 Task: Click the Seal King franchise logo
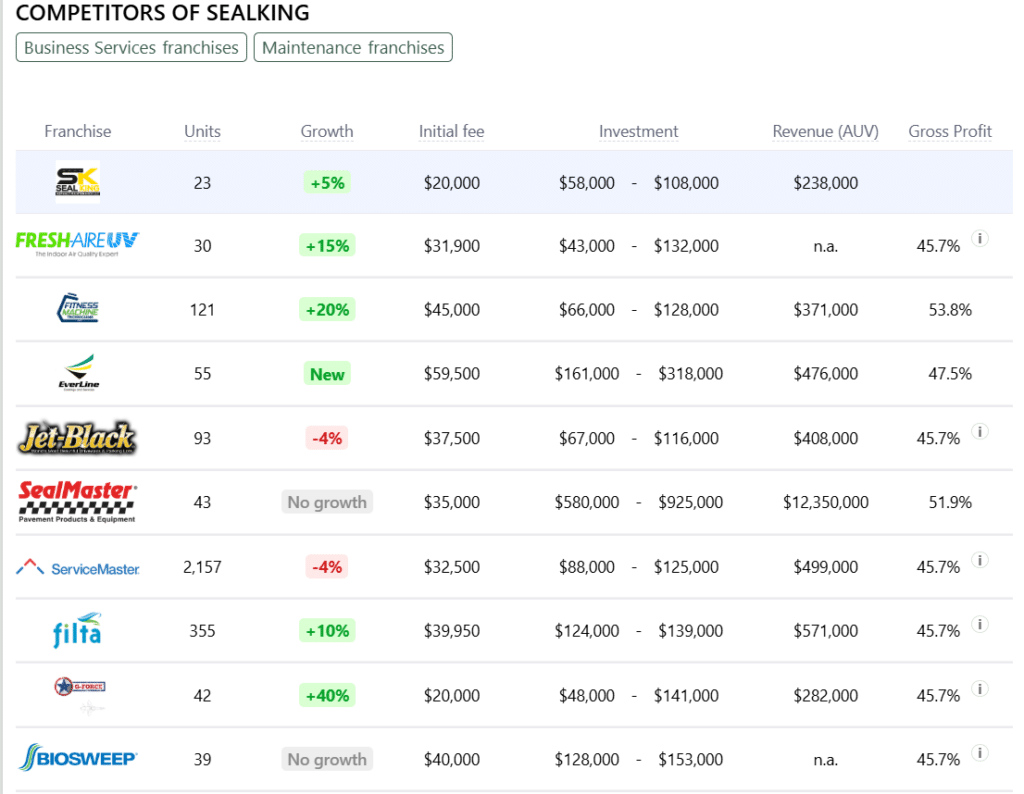[x=78, y=182]
